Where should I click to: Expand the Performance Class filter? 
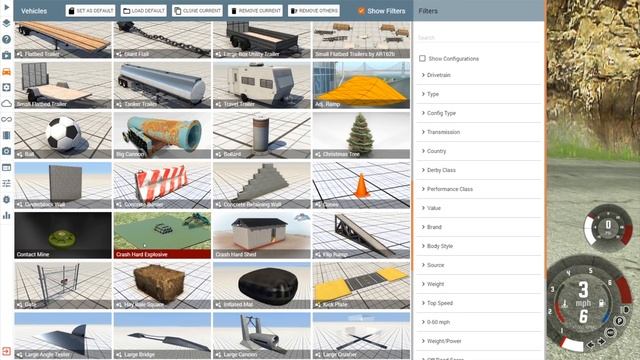click(479, 189)
